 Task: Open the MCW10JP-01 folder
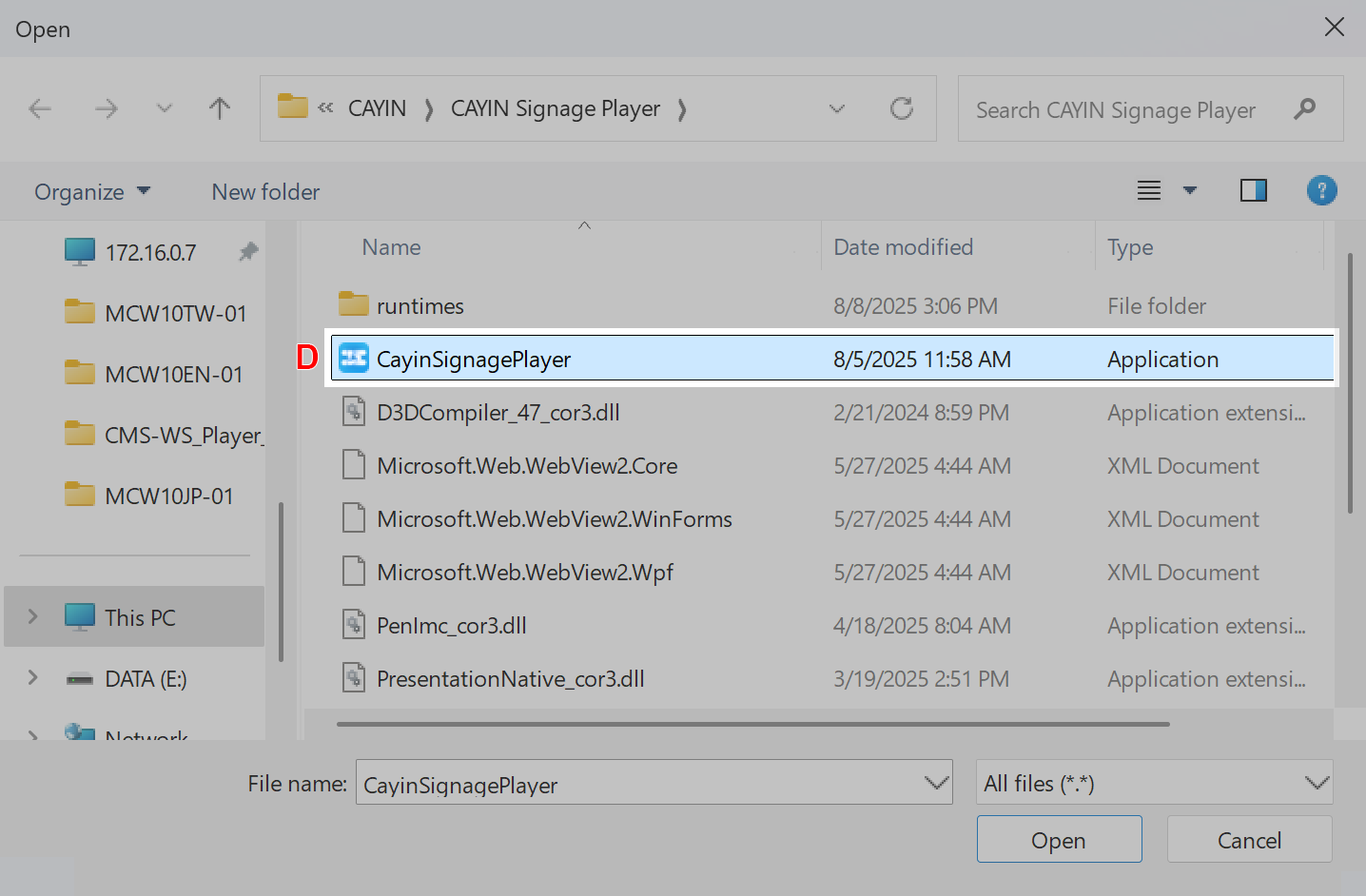tap(149, 496)
